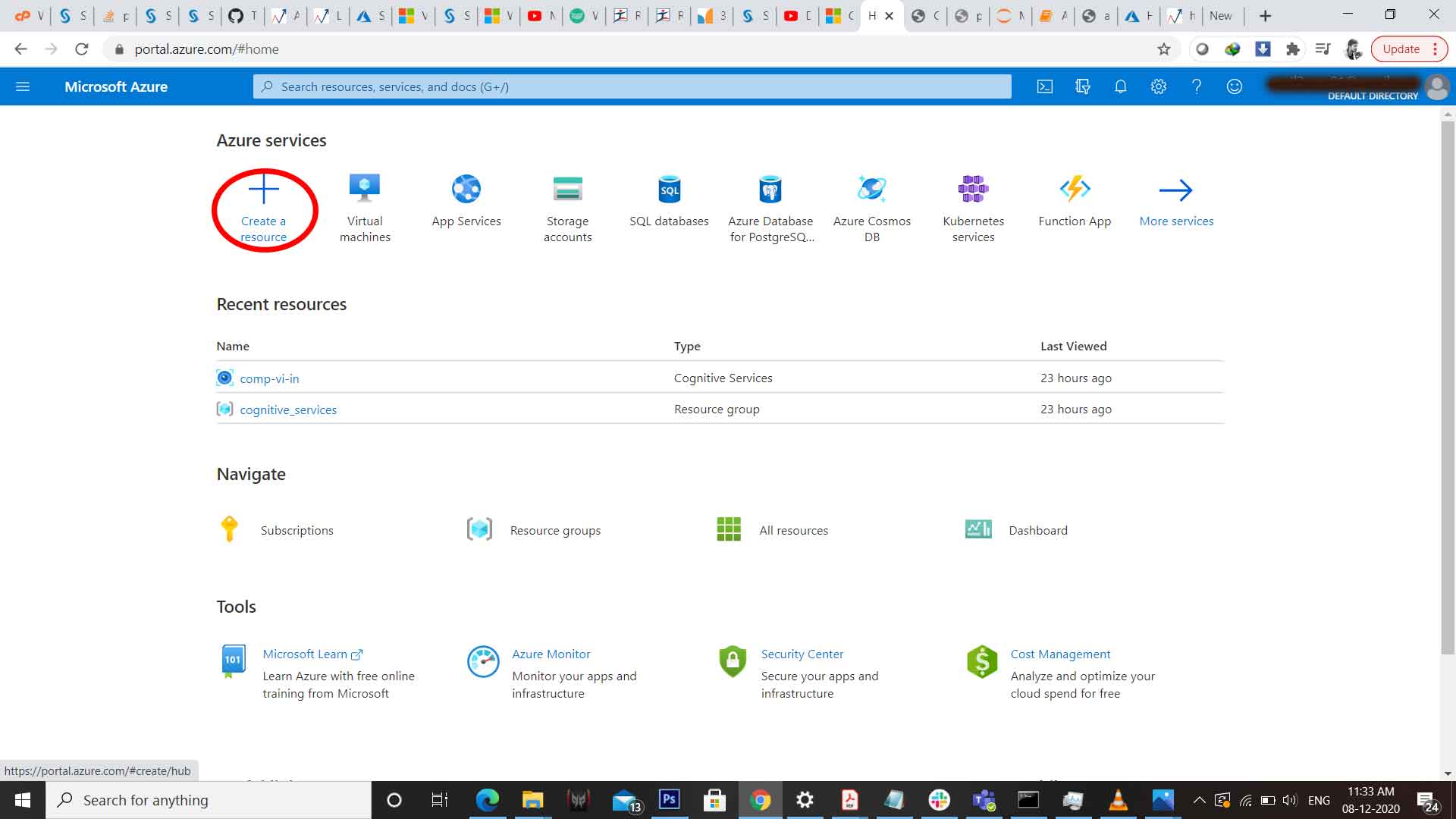This screenshot has width=1456, height=819.
Task: Open the notifications bell
Action: (x=1121, y=86)
